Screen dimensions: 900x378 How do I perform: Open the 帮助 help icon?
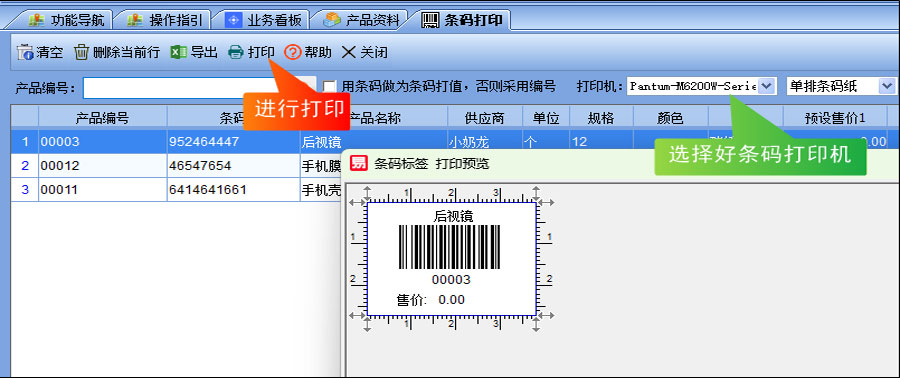(293, 52)
